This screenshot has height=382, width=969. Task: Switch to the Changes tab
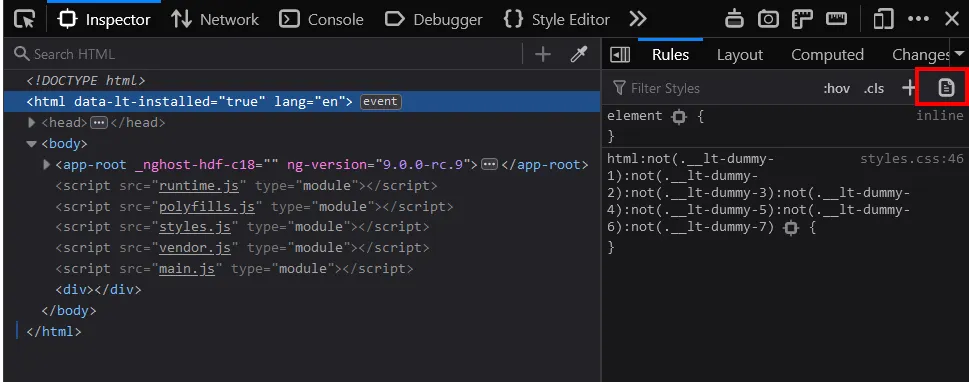click(920, 54)
